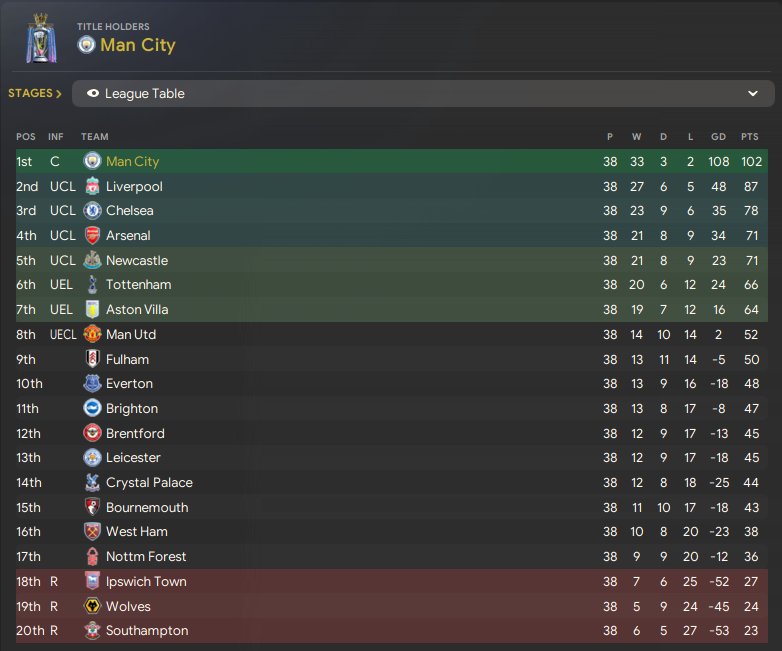Click the Man City crest in header
This screenshot has height=651, width=782.
pyautogui.click(x=86, y=45)
